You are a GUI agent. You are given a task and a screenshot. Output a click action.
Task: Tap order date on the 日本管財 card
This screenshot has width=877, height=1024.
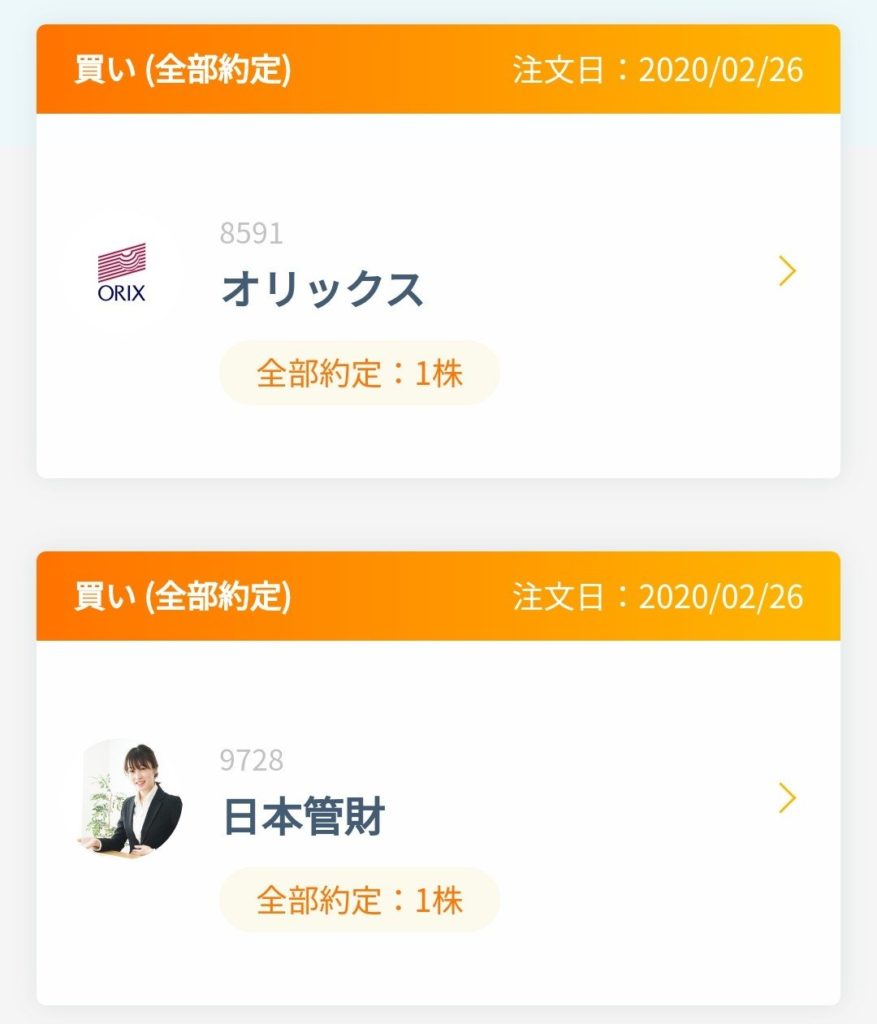pos(658,596)
